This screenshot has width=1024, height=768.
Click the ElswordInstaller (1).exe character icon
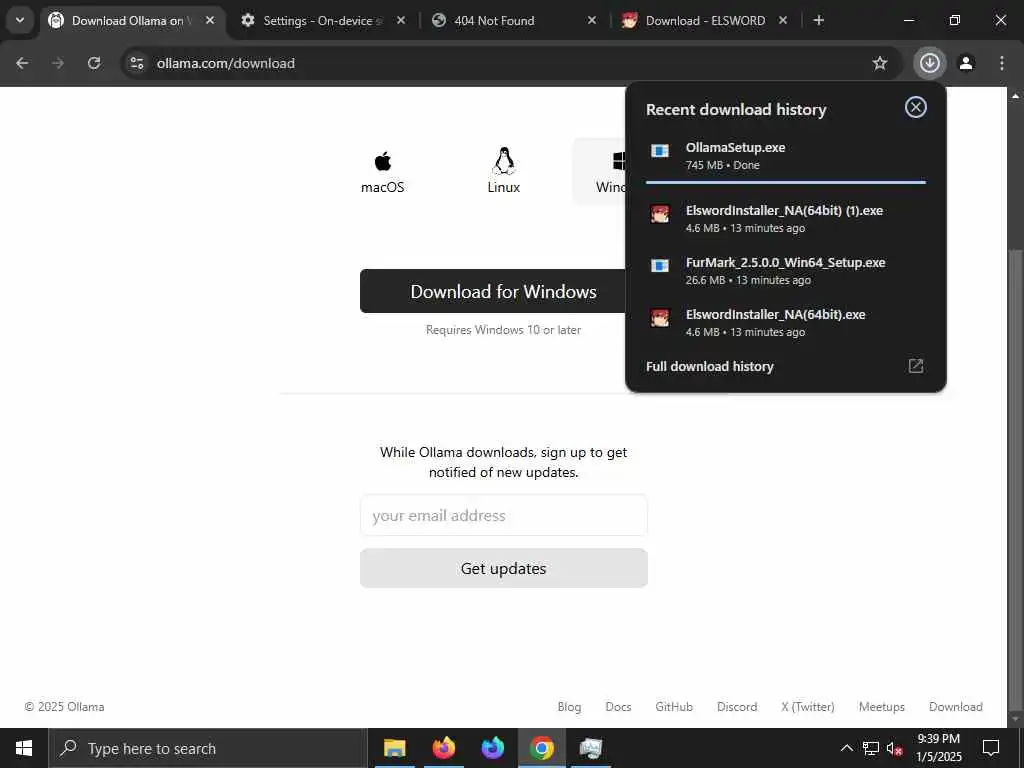[660, 214]
